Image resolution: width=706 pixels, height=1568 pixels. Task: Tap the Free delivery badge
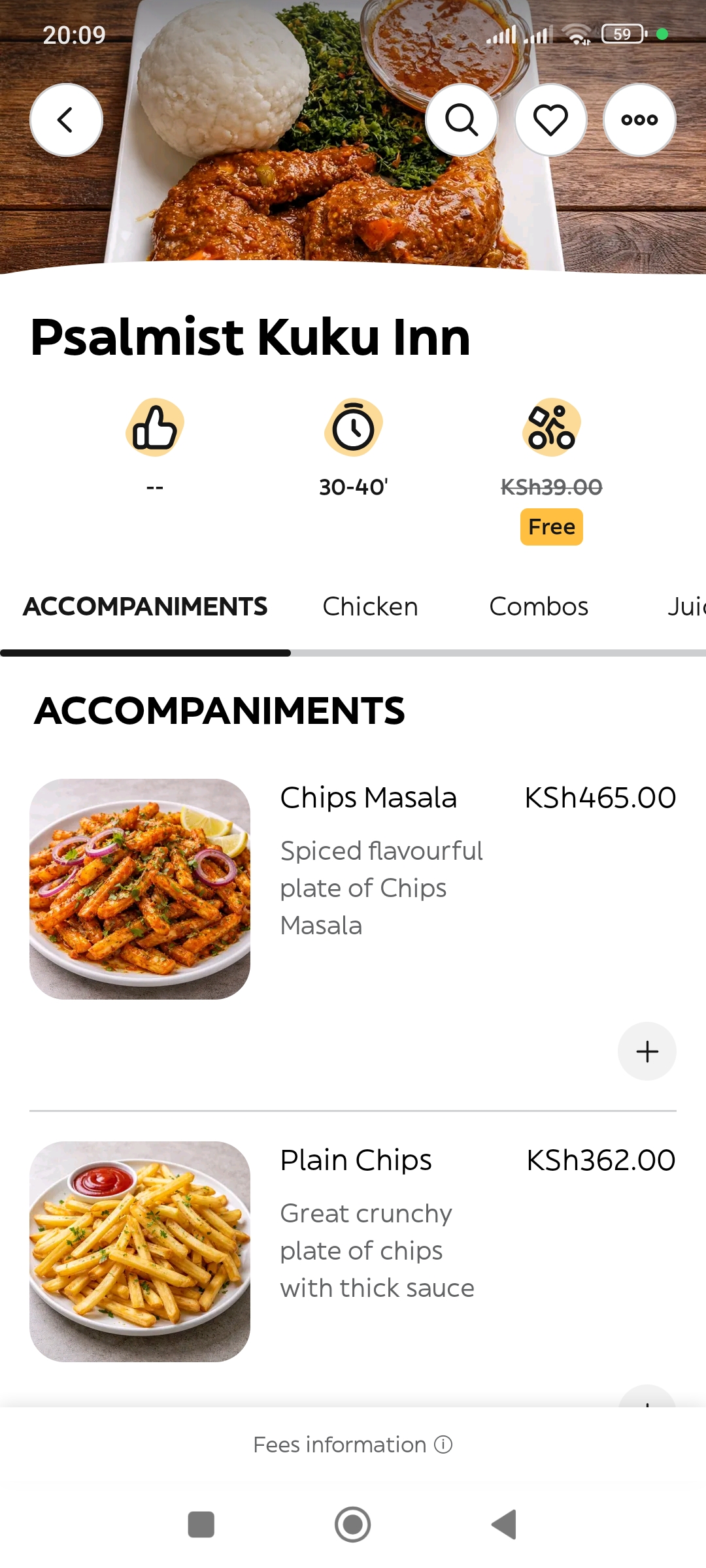pyautogui.click(x=551, y=527)
